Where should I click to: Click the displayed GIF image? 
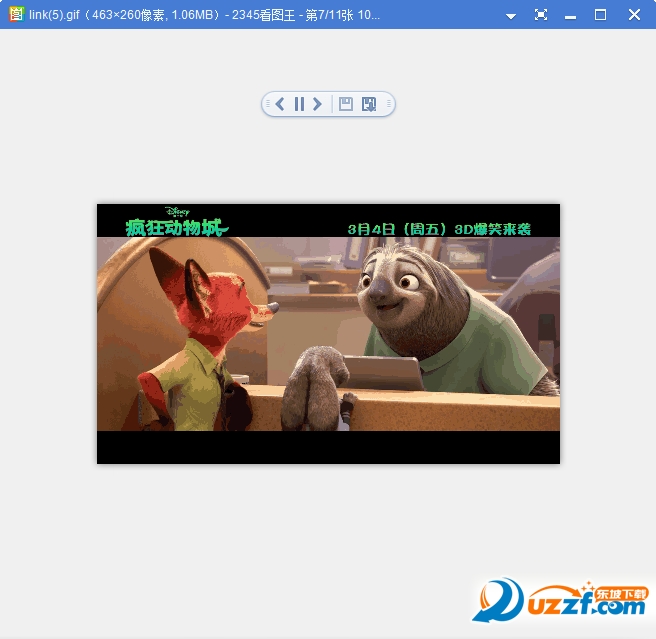(328, 334)
